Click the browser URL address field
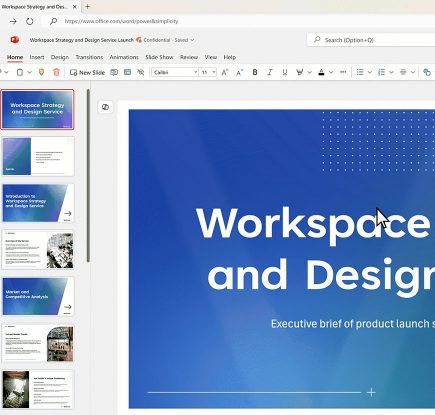The image size is (435, 415). 121,21
